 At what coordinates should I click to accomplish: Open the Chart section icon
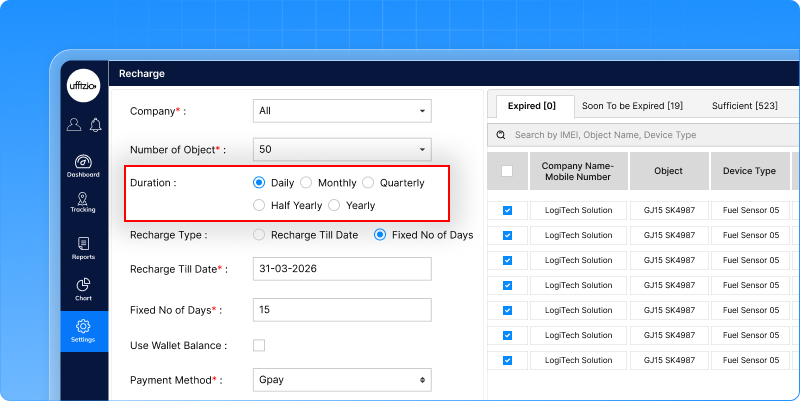coord(83,289)
